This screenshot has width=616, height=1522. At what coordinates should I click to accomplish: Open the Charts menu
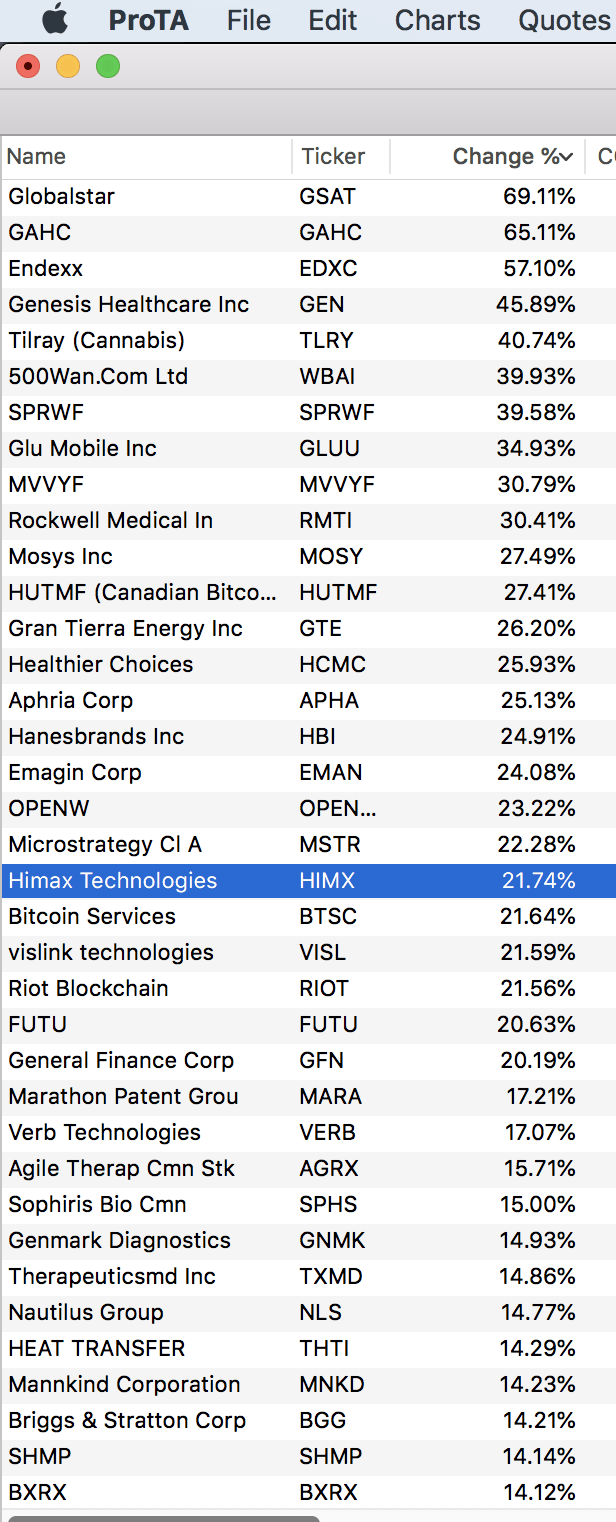point(438,20)
